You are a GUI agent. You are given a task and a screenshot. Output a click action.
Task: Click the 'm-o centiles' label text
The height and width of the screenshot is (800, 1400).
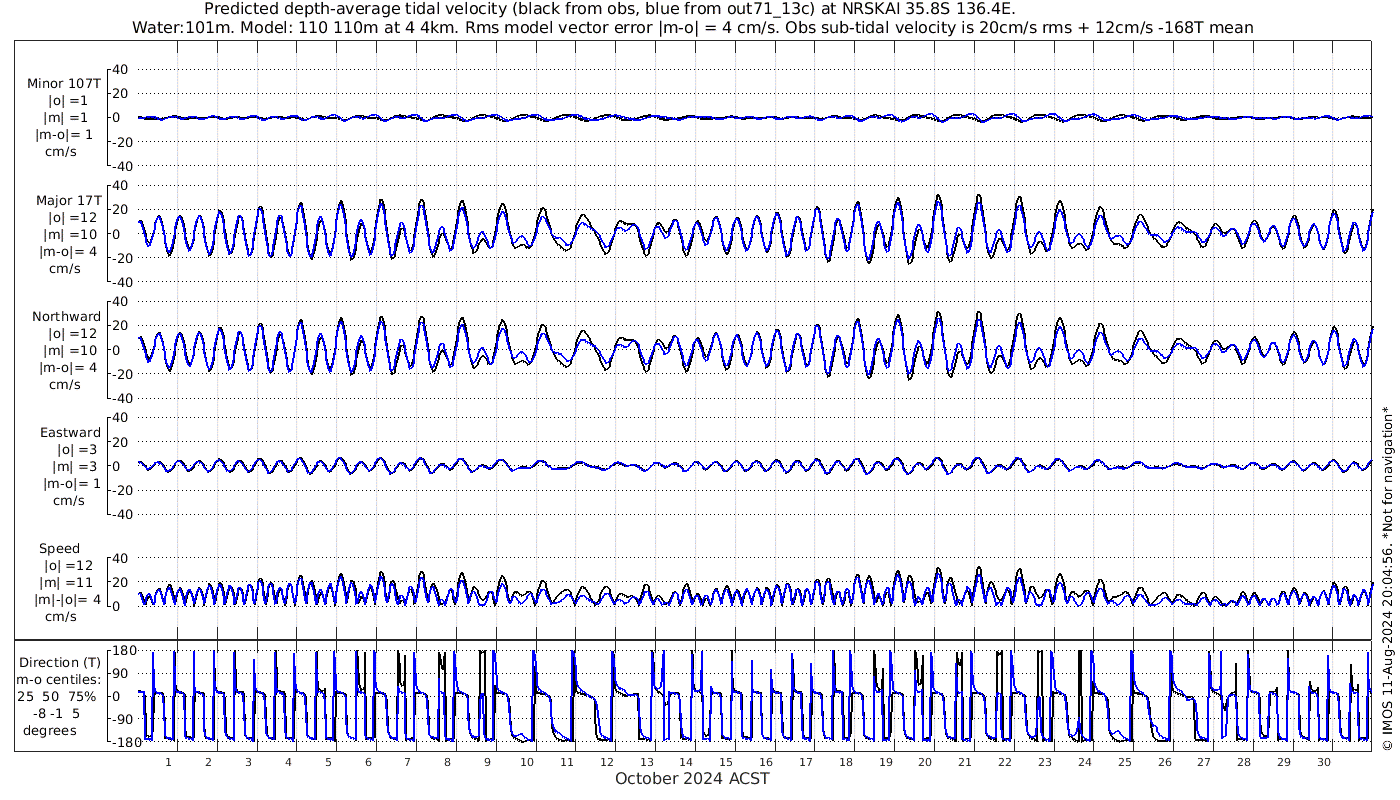tap(63, 679)
